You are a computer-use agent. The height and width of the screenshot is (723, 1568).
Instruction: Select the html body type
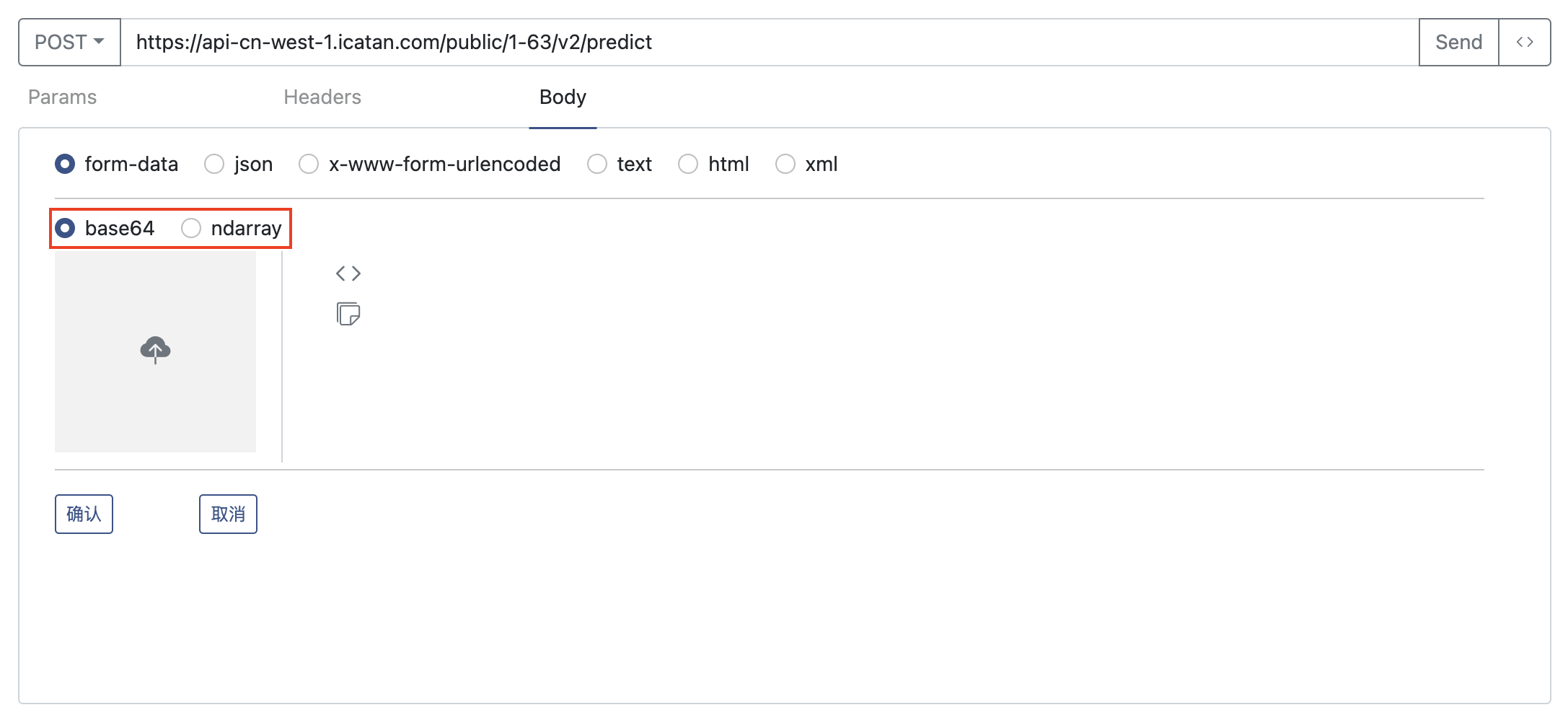688,165
